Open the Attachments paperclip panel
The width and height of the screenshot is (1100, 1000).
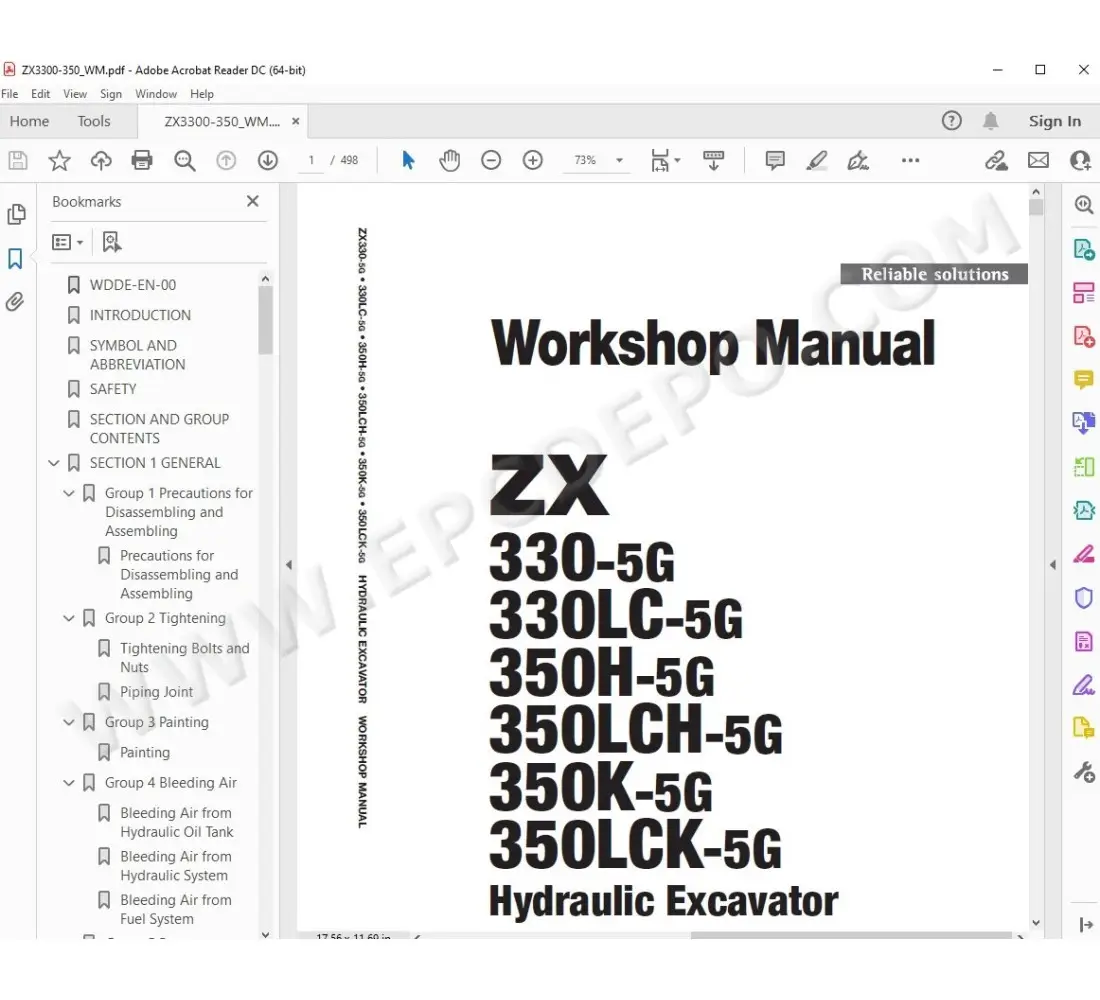click(x=15, y=302)
